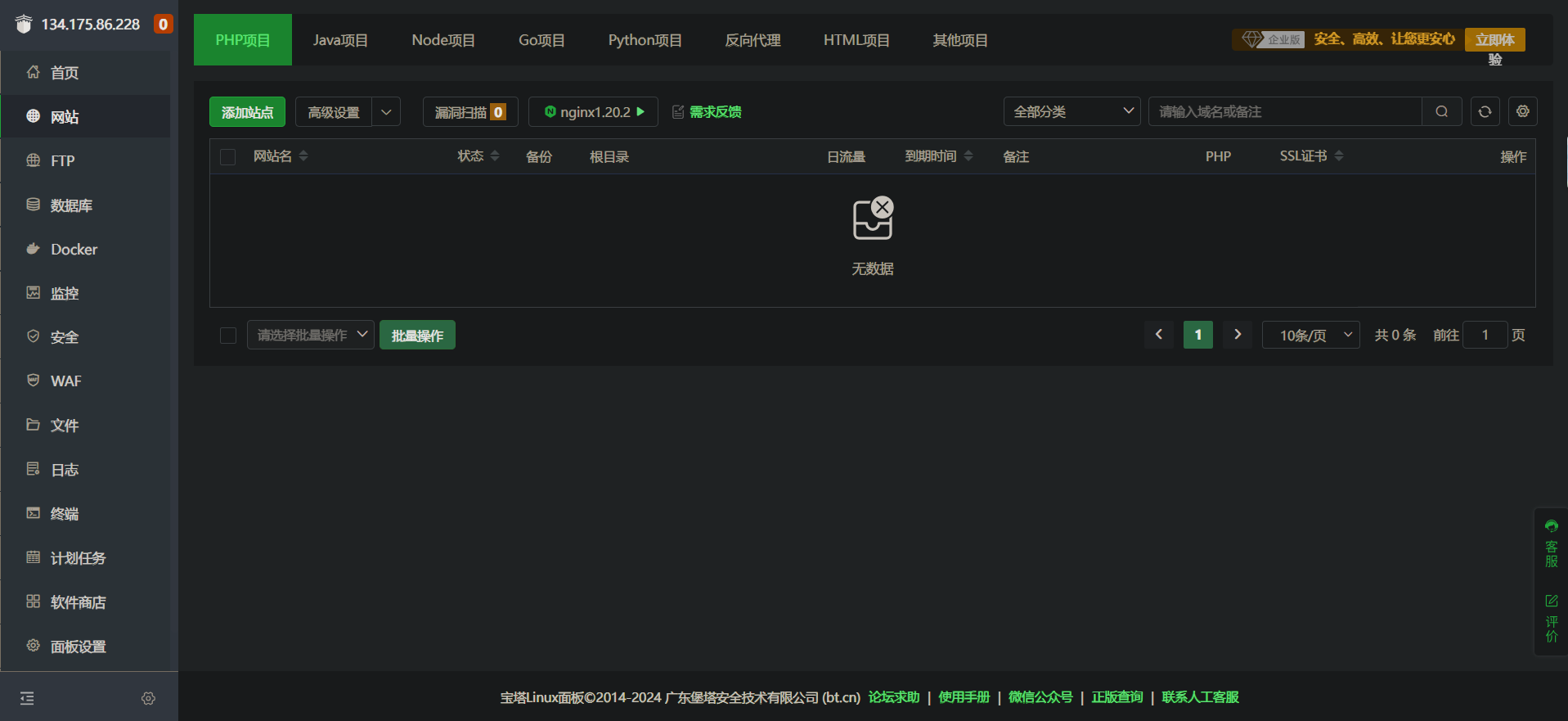Click the orange notification badge by IP

[x=163, y=25]
